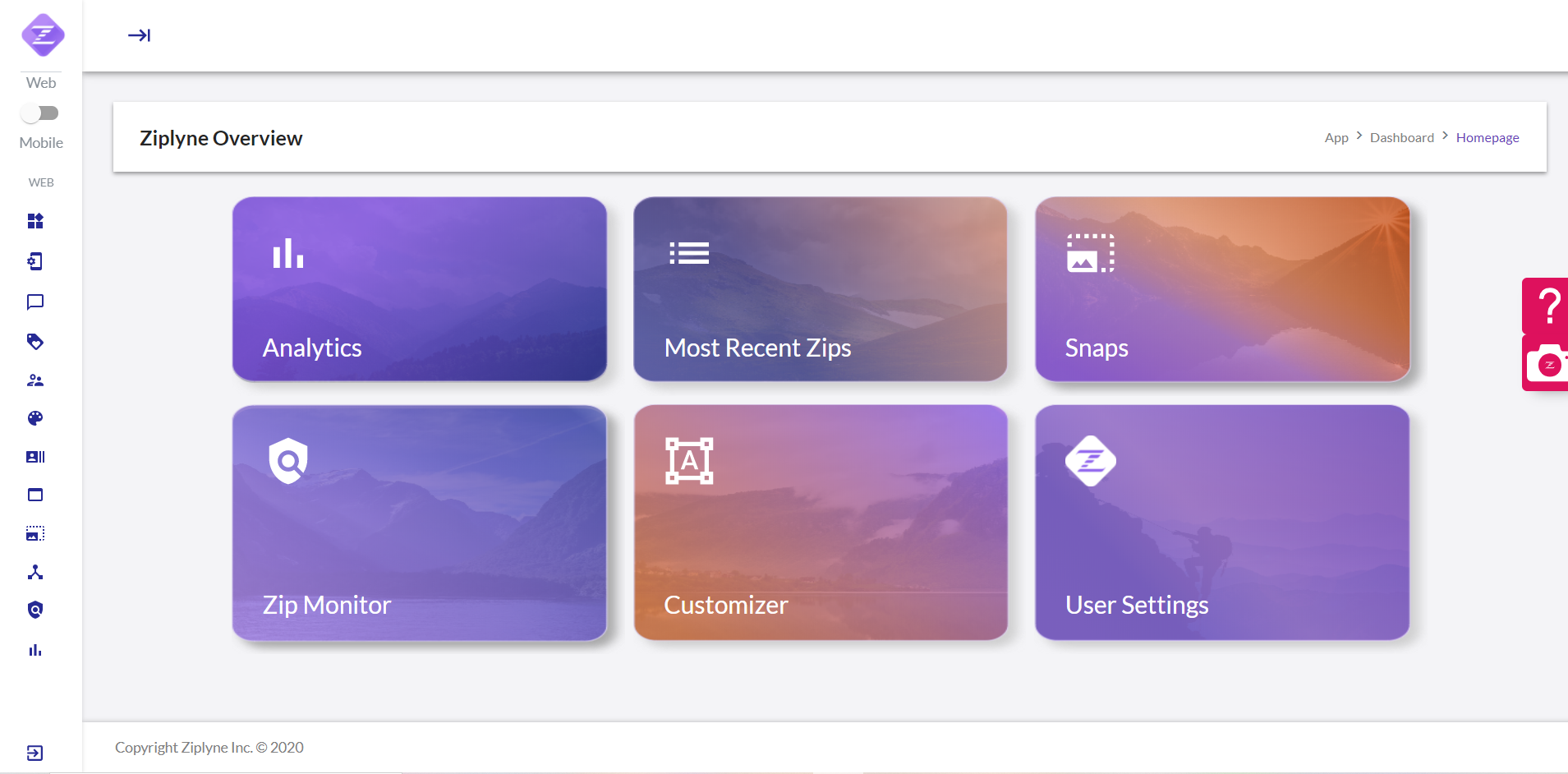Click the App breadcrumb link
Image resolution: width=1568 pixels, height=774 pixels.
click(x=1336, y=138)
